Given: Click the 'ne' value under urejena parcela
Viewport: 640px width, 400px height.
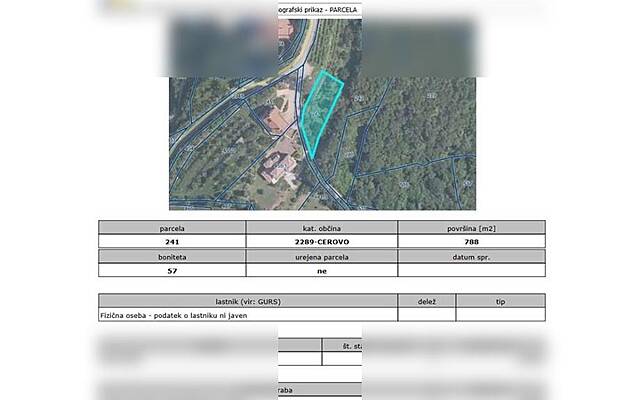Looking at the screenshot, I should click(x=322, y=270).
